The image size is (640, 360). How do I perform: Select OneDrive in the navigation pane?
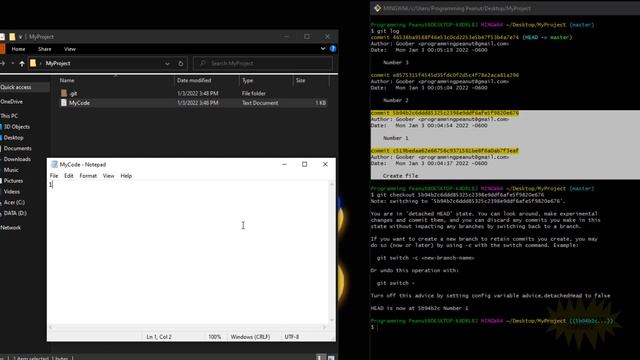11,102
